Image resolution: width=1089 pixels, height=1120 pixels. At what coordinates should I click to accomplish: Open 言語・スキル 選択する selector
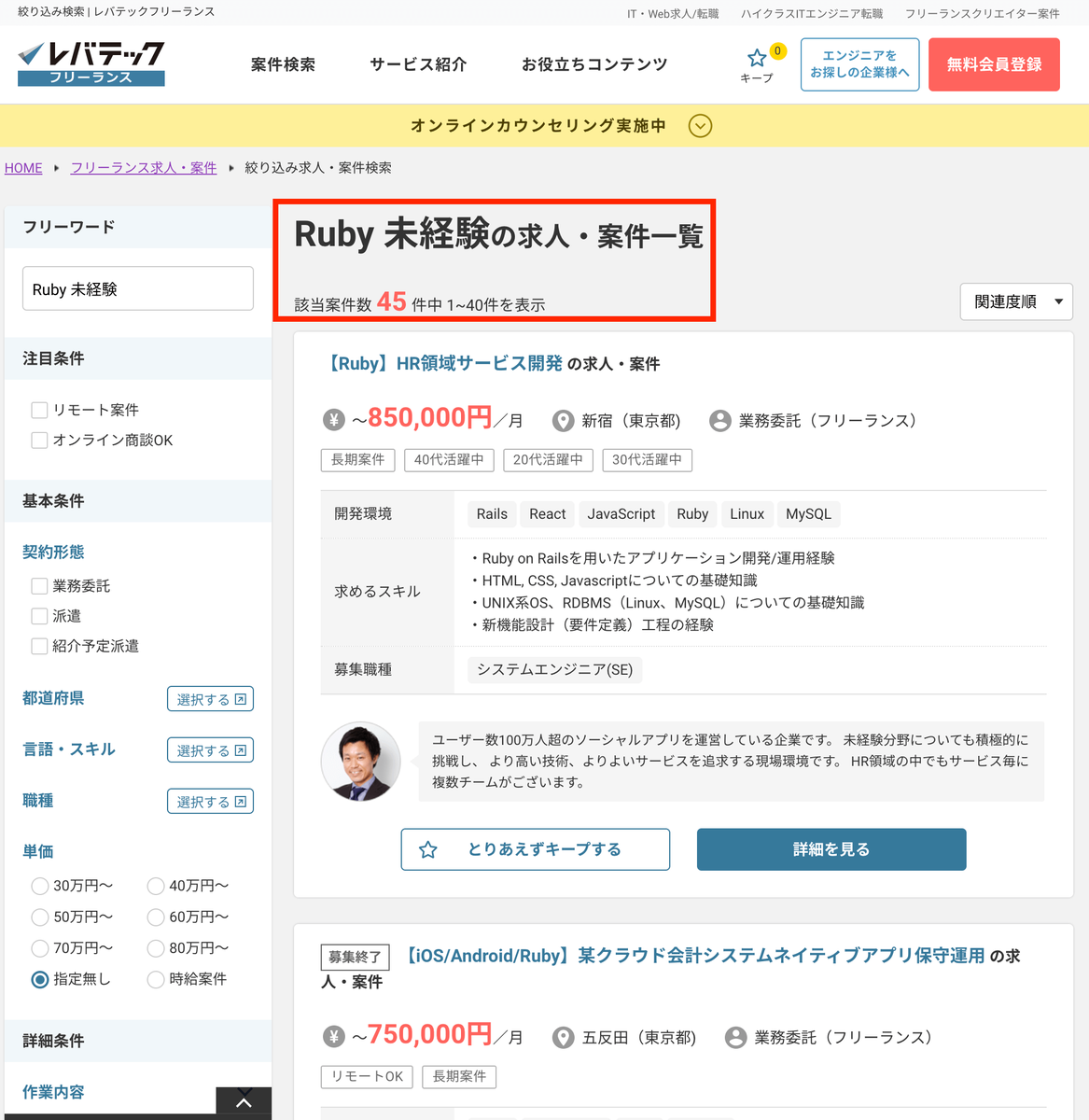210,750
